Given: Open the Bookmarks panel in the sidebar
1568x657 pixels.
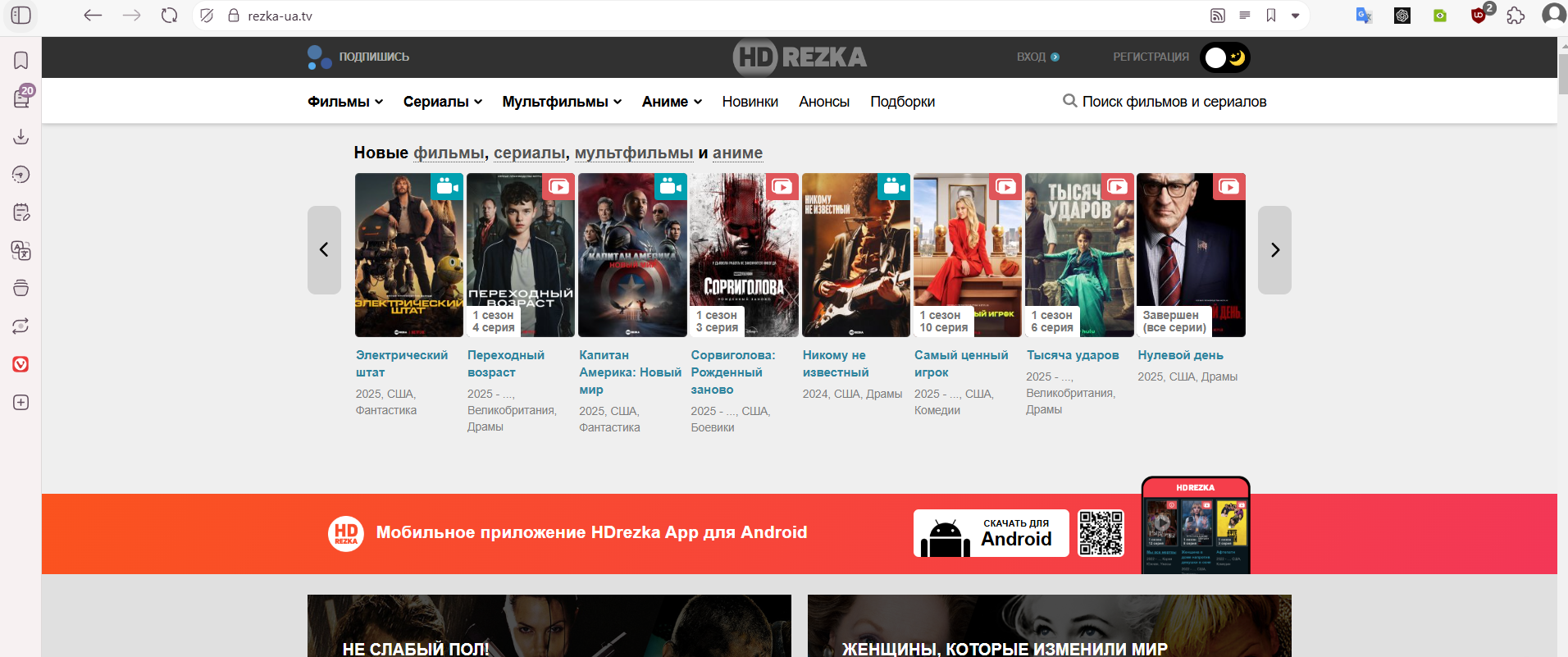Looking at the screenshot, I should (21, 60).
